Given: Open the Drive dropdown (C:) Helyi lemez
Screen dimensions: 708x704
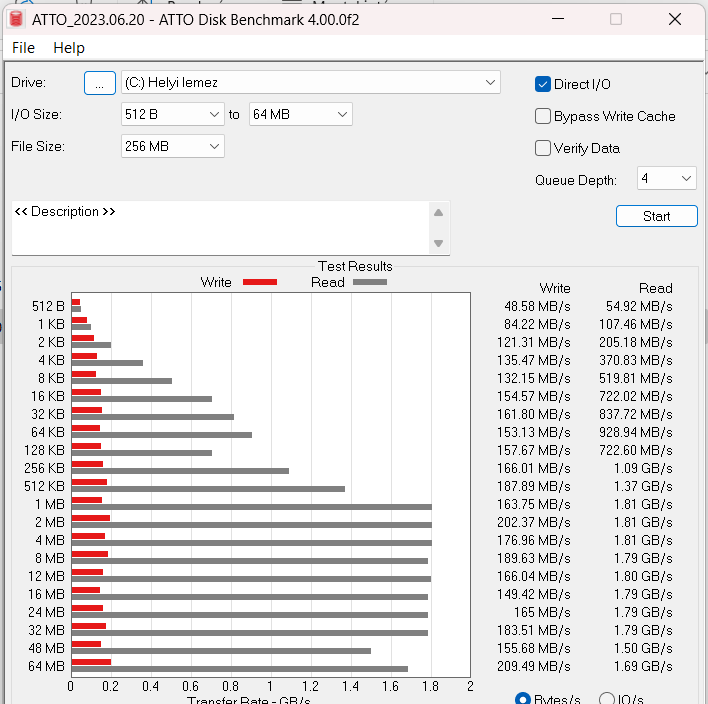Looking at the screenshot, I should click(311, 83).
